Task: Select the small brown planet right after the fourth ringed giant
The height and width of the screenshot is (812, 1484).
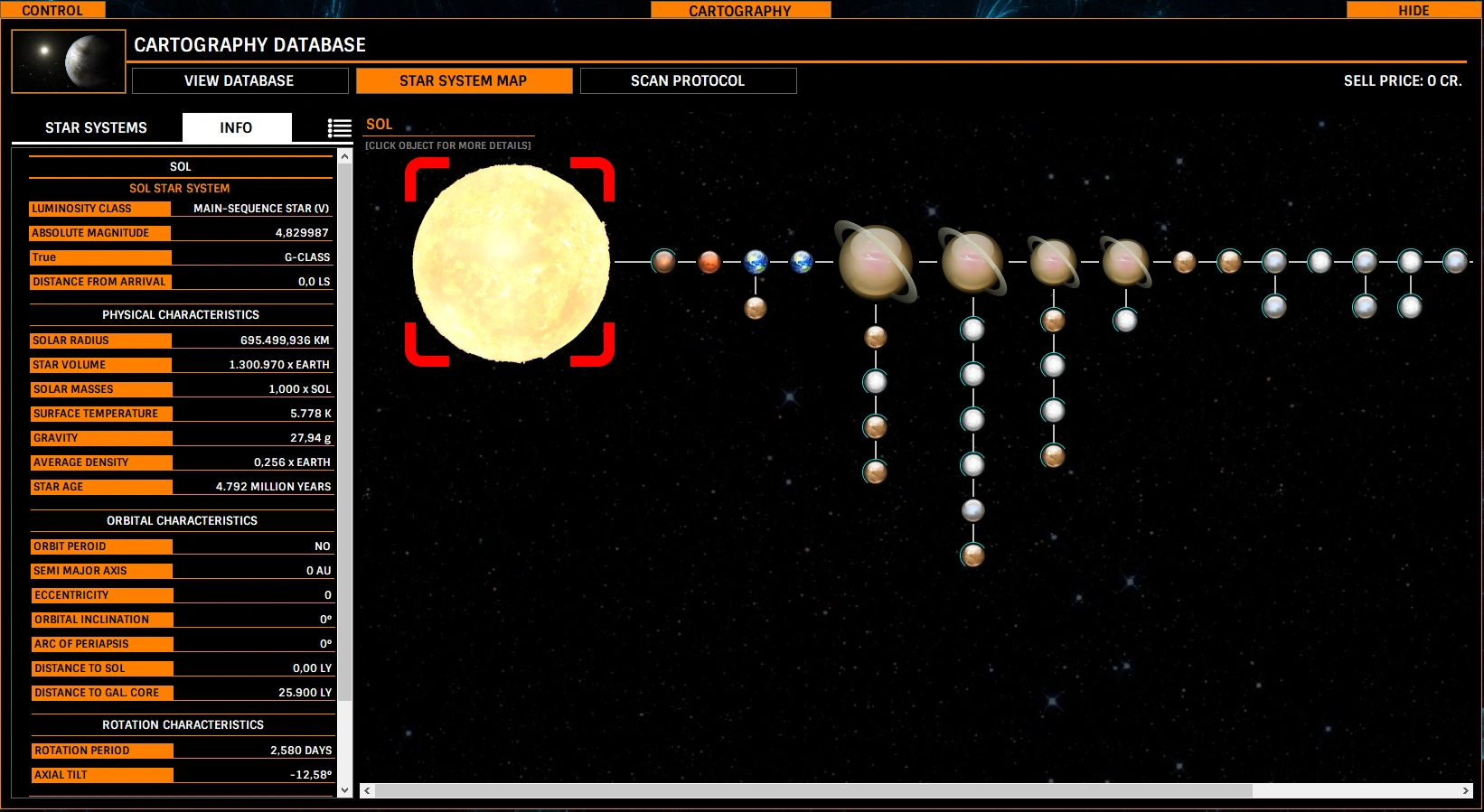Action: (x=1185, y=262)
